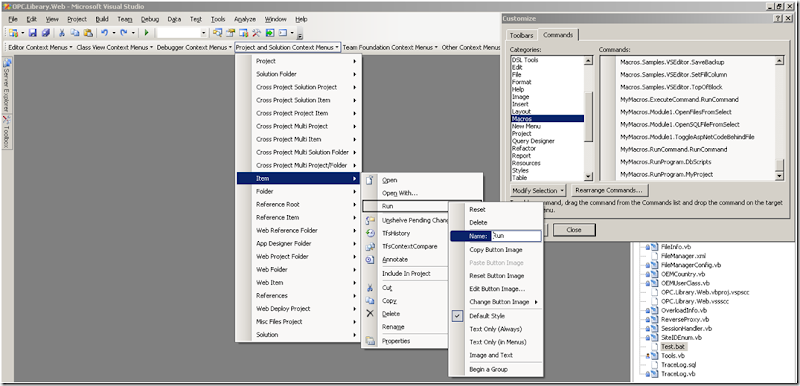800x386 pixels.
Task: Click in the Name text field
Action: click(x=516, y=236)
